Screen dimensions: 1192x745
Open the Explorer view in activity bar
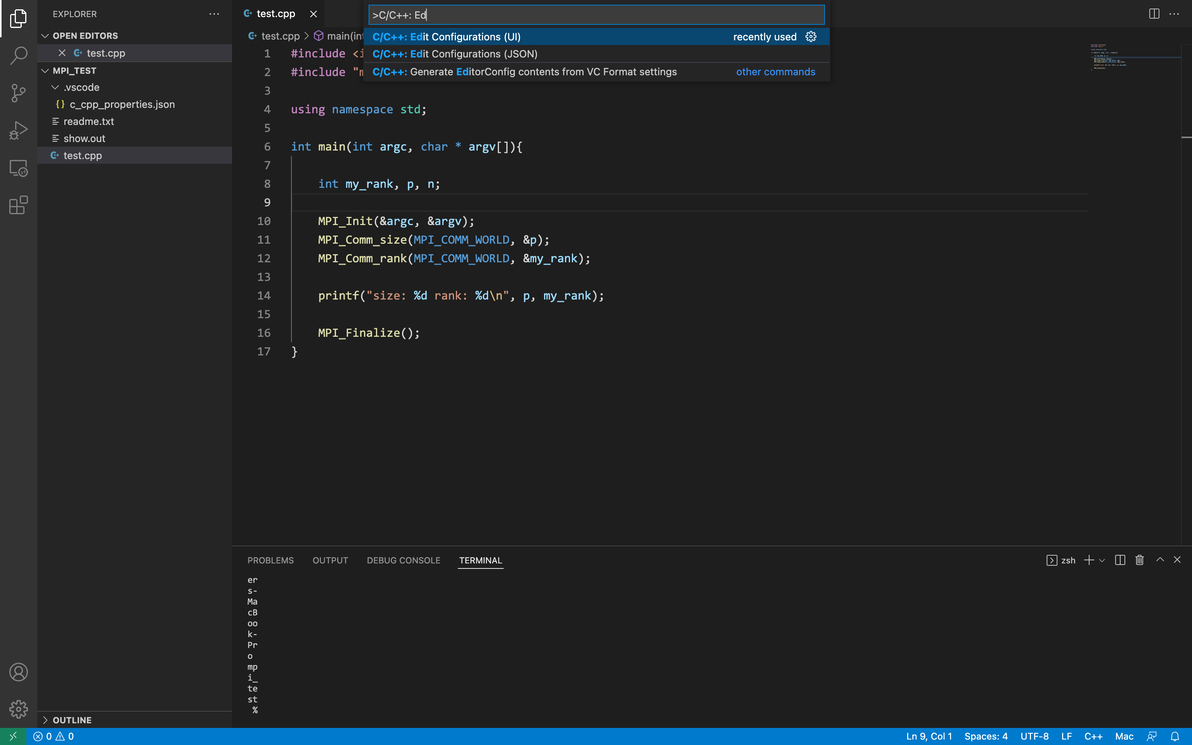coord(18,18)
